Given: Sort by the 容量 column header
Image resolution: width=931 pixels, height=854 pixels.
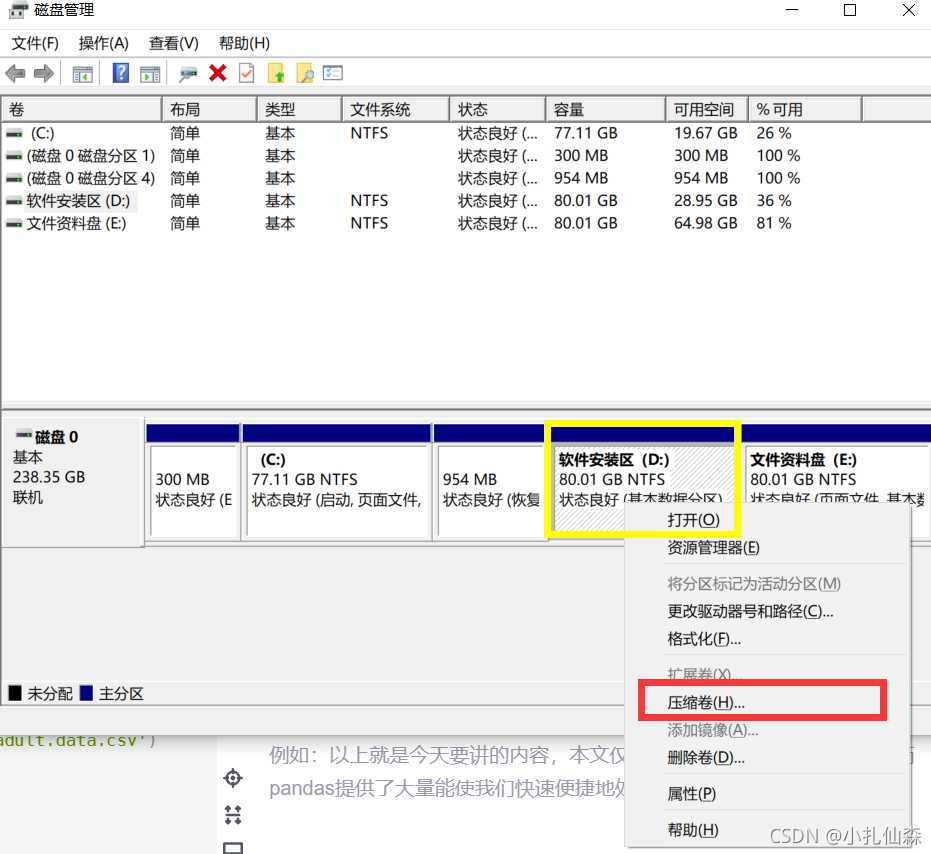Looking at the screenshot, I should [x=606, y=110].
